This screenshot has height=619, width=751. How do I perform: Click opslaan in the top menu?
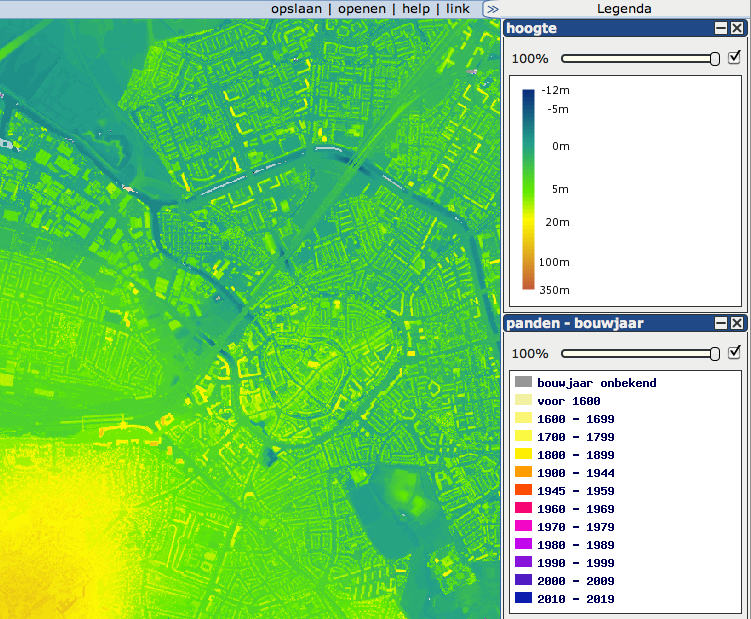[x=296, y=9]
